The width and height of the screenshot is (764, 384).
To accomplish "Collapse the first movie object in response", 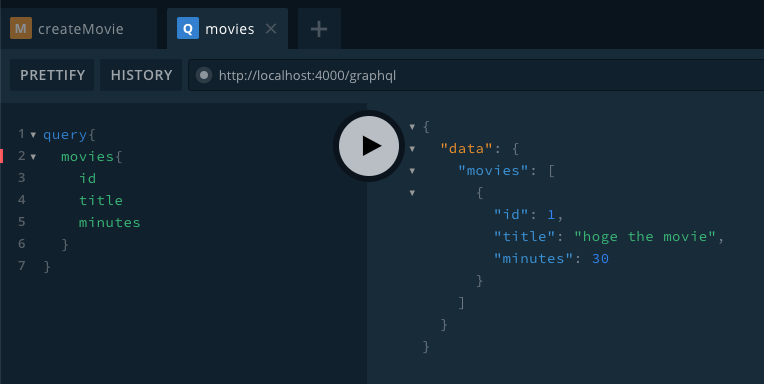I will pyautogui.click(x=412, y=192).
